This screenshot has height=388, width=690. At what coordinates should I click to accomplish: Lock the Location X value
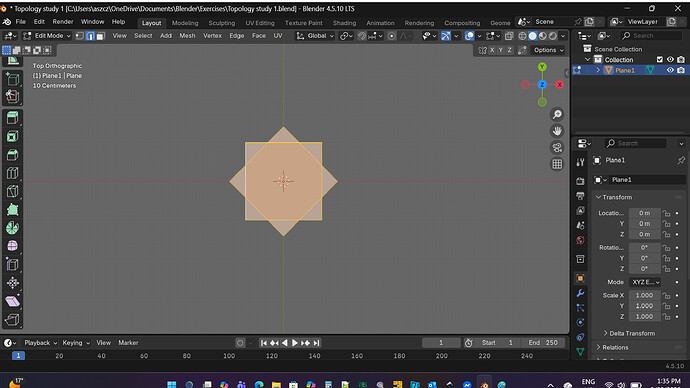tap(667, 213)
